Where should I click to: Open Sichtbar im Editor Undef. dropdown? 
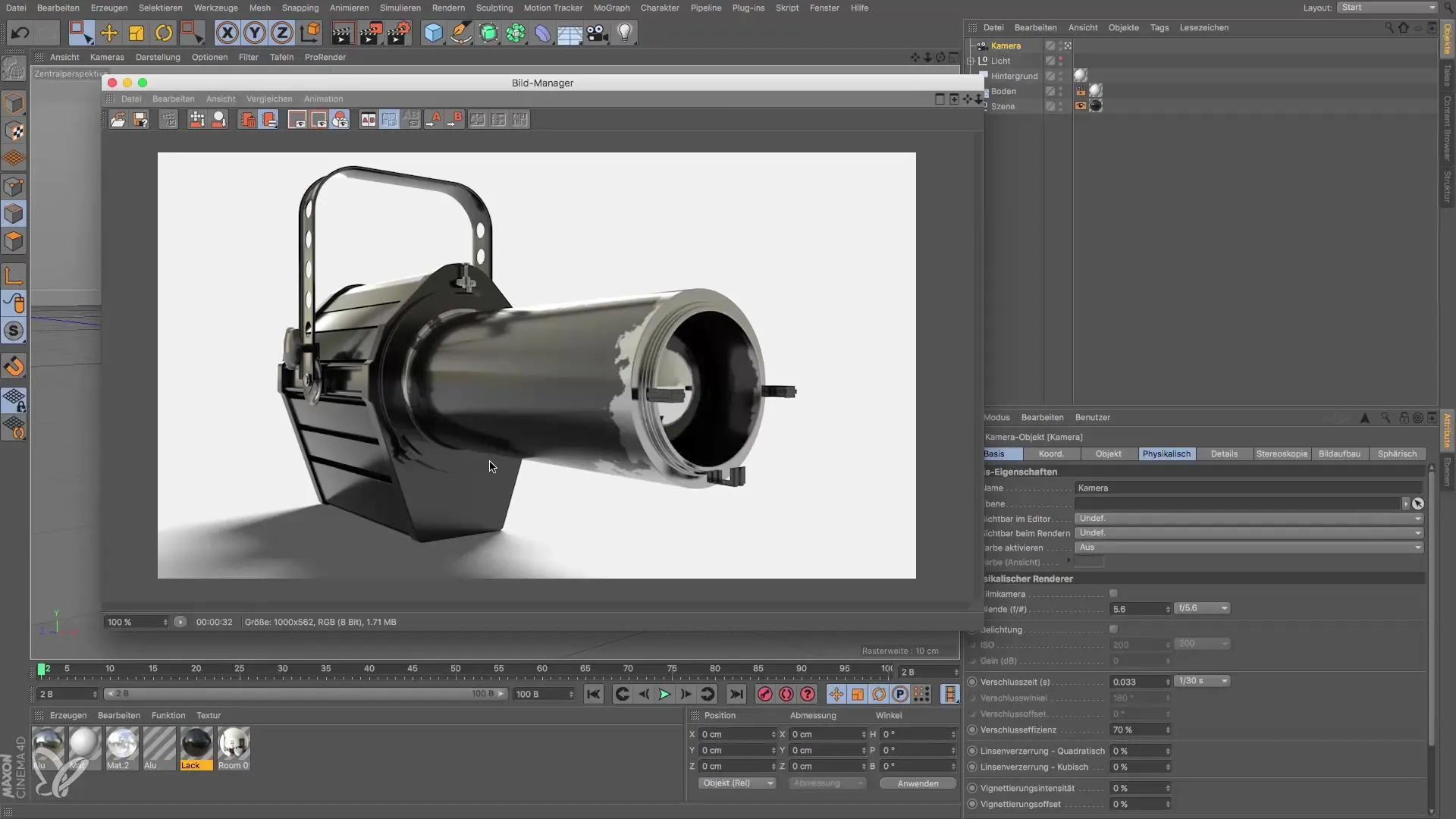(1249, 519)
